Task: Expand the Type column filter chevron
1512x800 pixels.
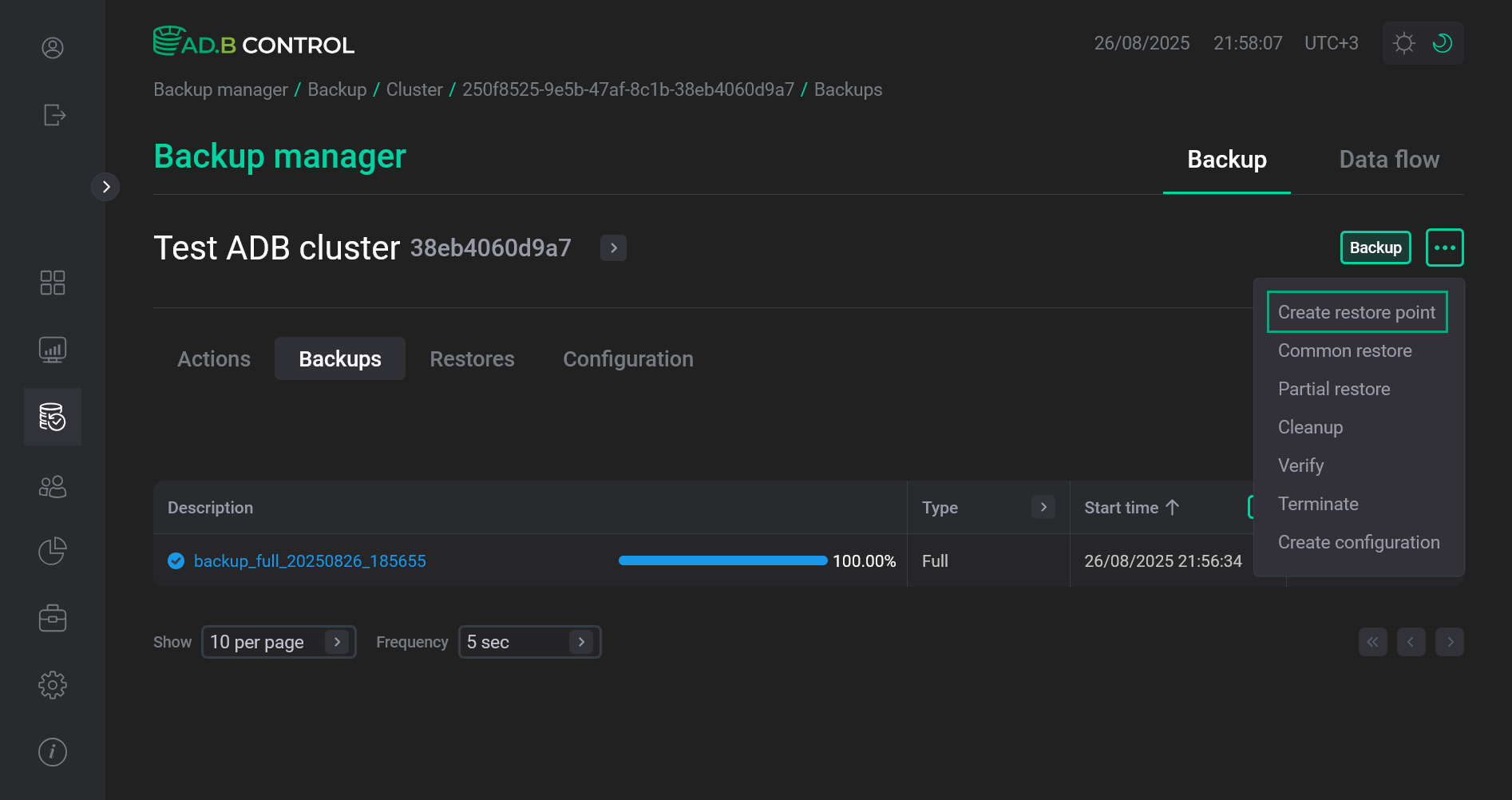Action: tap(1043, 506)
